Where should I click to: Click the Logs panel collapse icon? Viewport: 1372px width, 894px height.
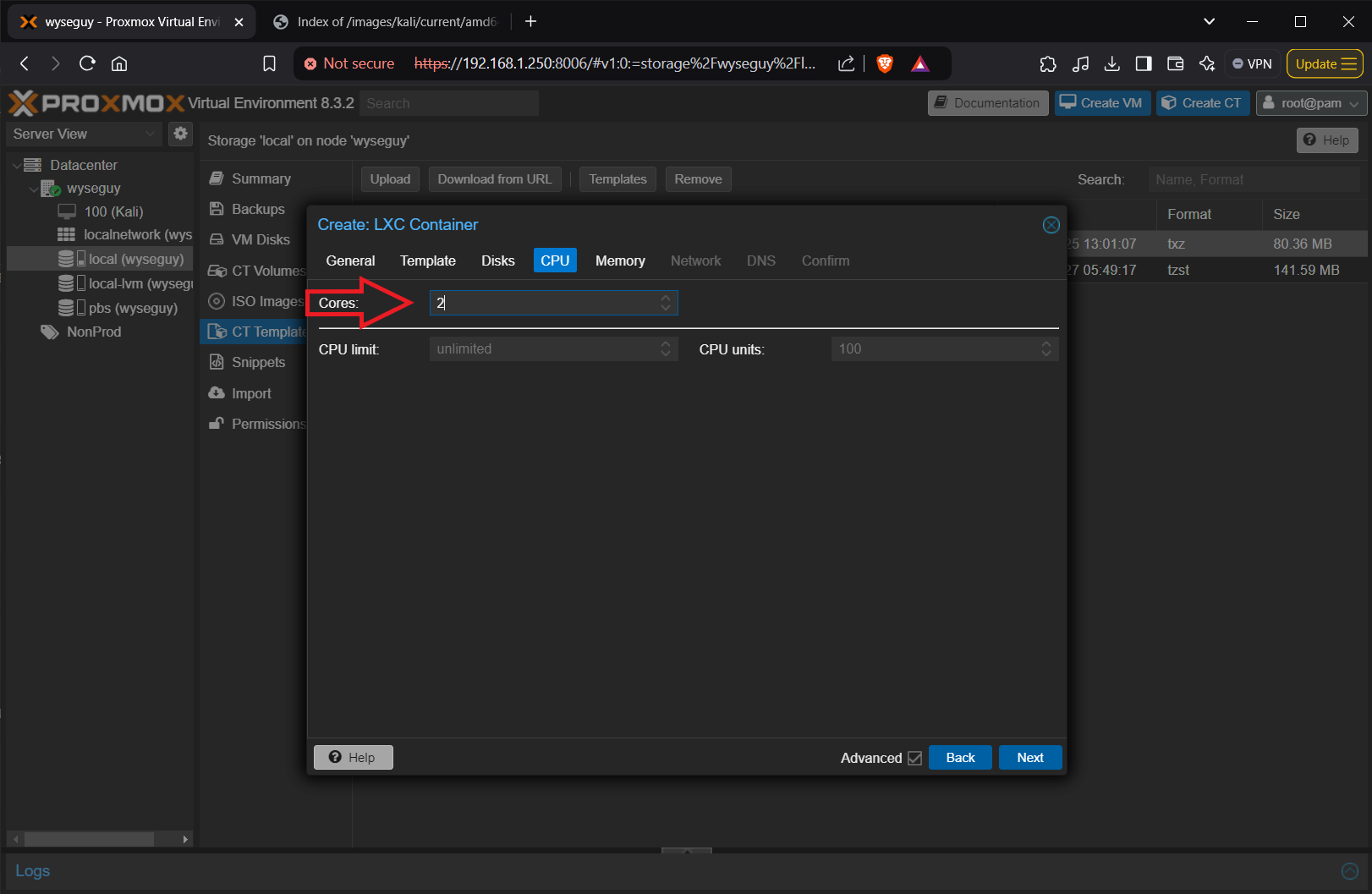1350,870
